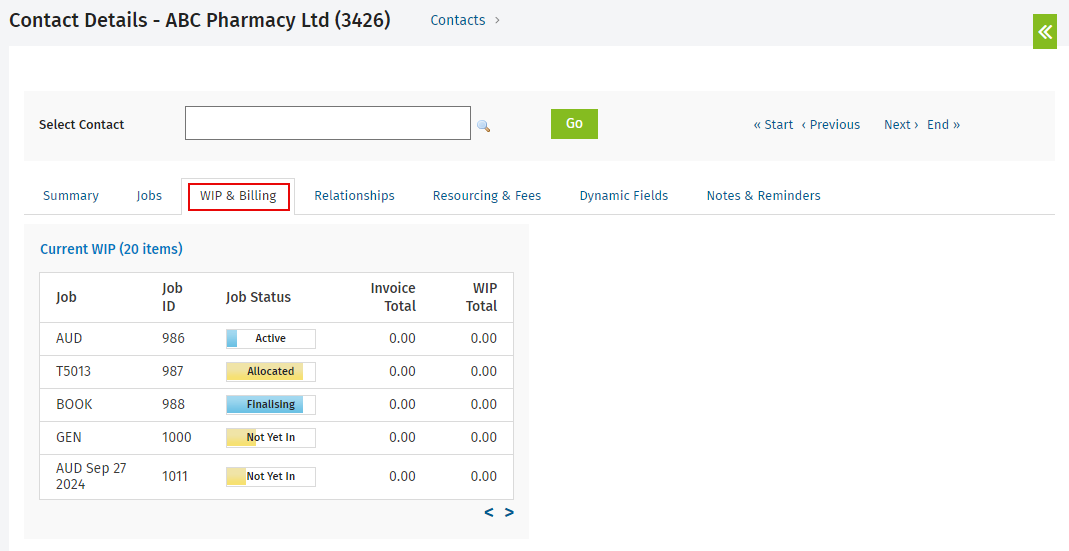Select the AUD Sep 27 2024 job cell
This screenshot has height=551, width=1069.
[x=91, y=476]
